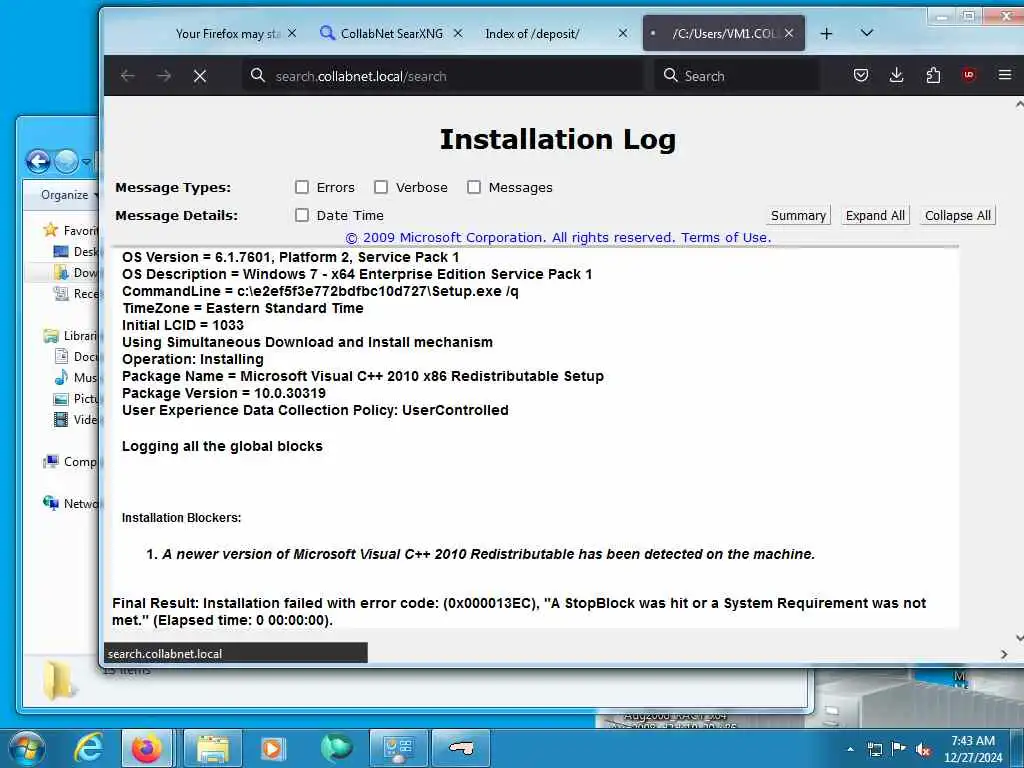Enable the Verbose message type checkbox
The image size is (1024, 768).
(x=381, y=187)
